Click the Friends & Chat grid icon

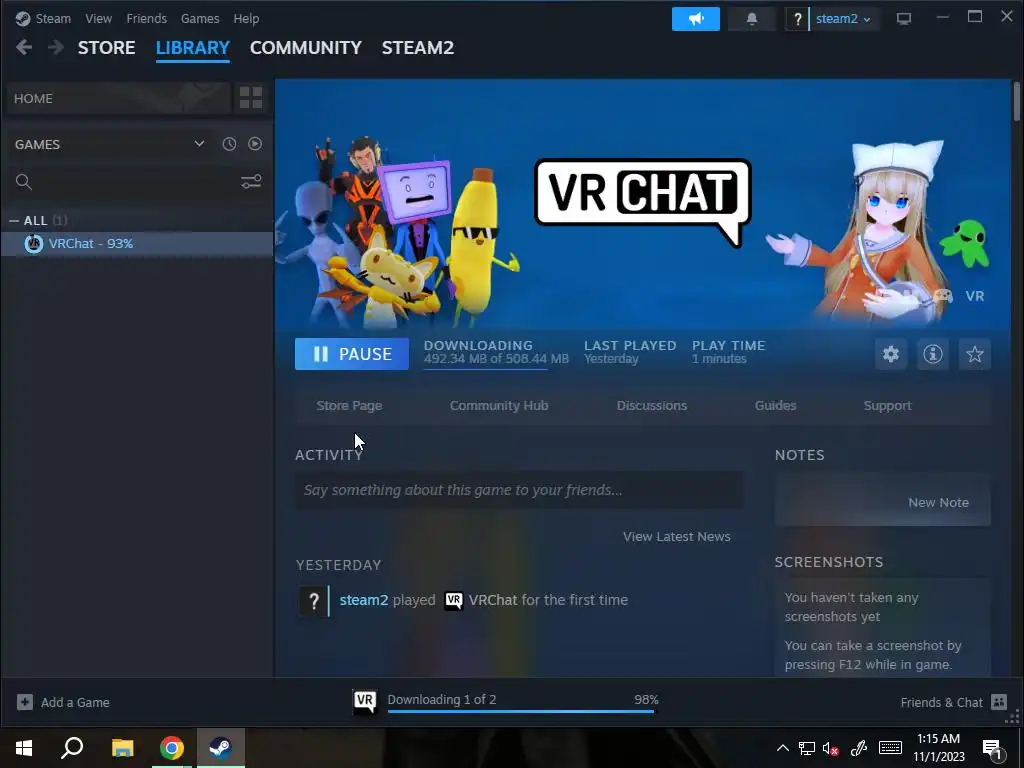pyautogui.click(x=999, y=702)
